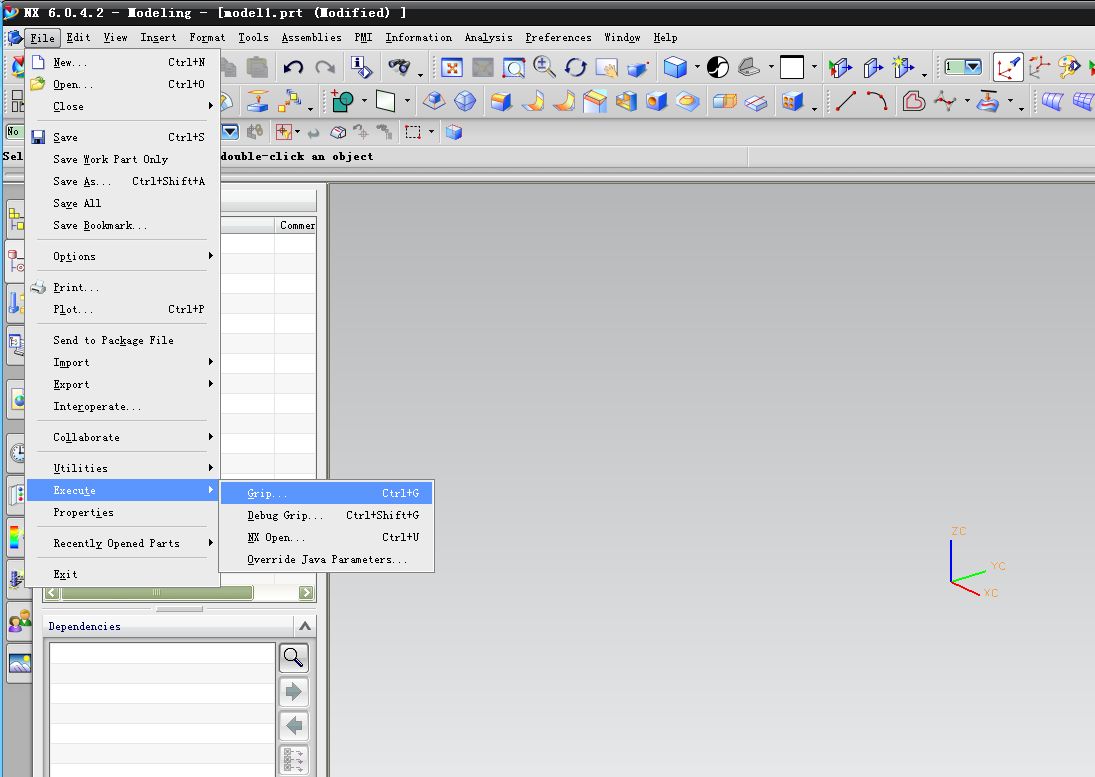Click the binoculars Find icon
The image size is (1095, 777).
399,68
